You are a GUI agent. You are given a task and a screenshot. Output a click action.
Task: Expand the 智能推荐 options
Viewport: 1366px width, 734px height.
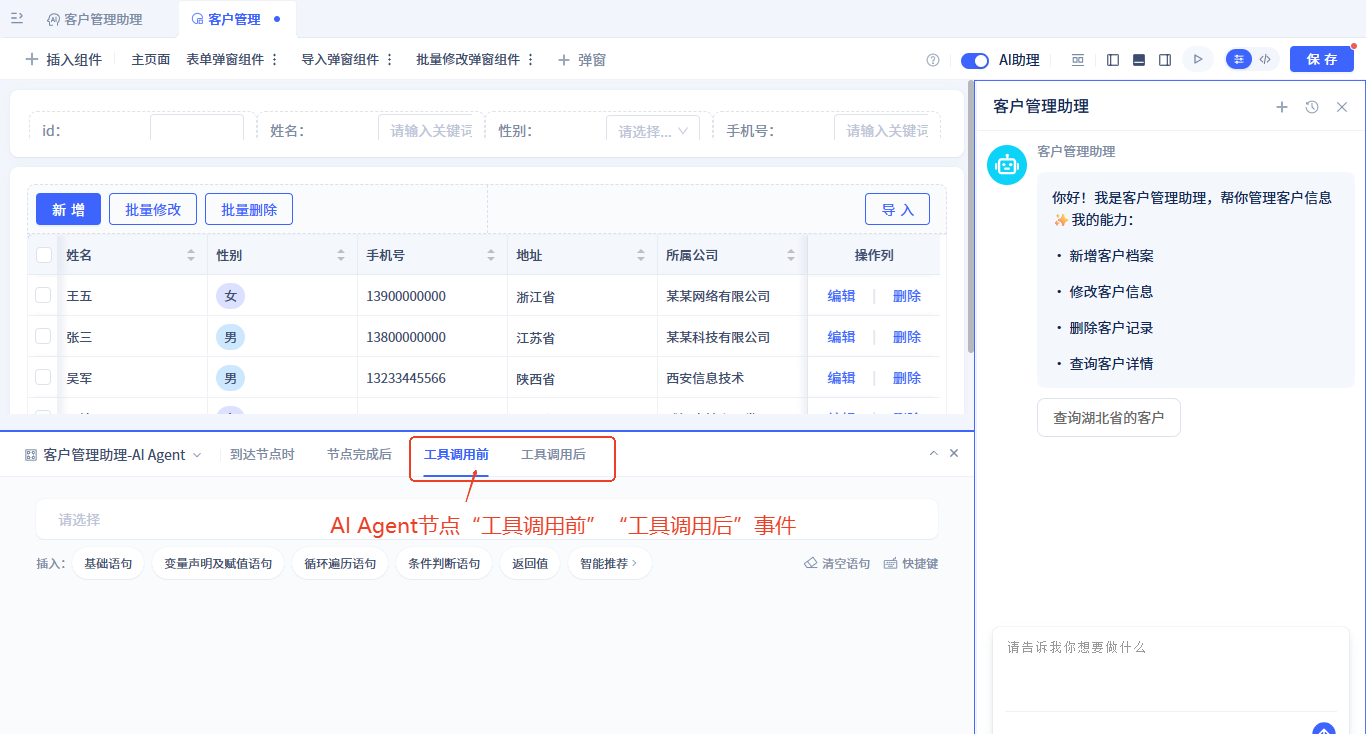(609, 564)
